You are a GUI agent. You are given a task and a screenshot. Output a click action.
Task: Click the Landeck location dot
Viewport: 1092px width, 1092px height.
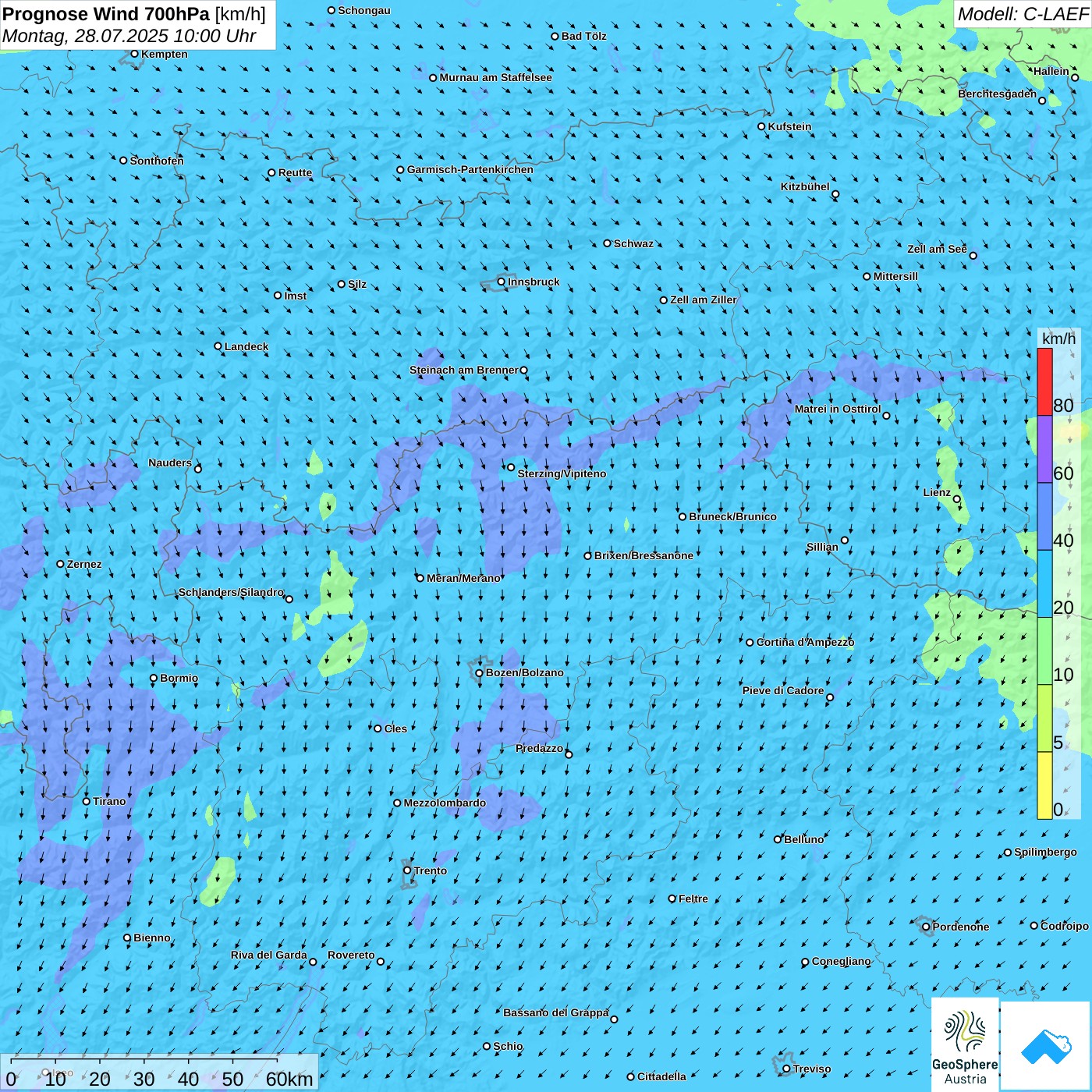point(218,346)
